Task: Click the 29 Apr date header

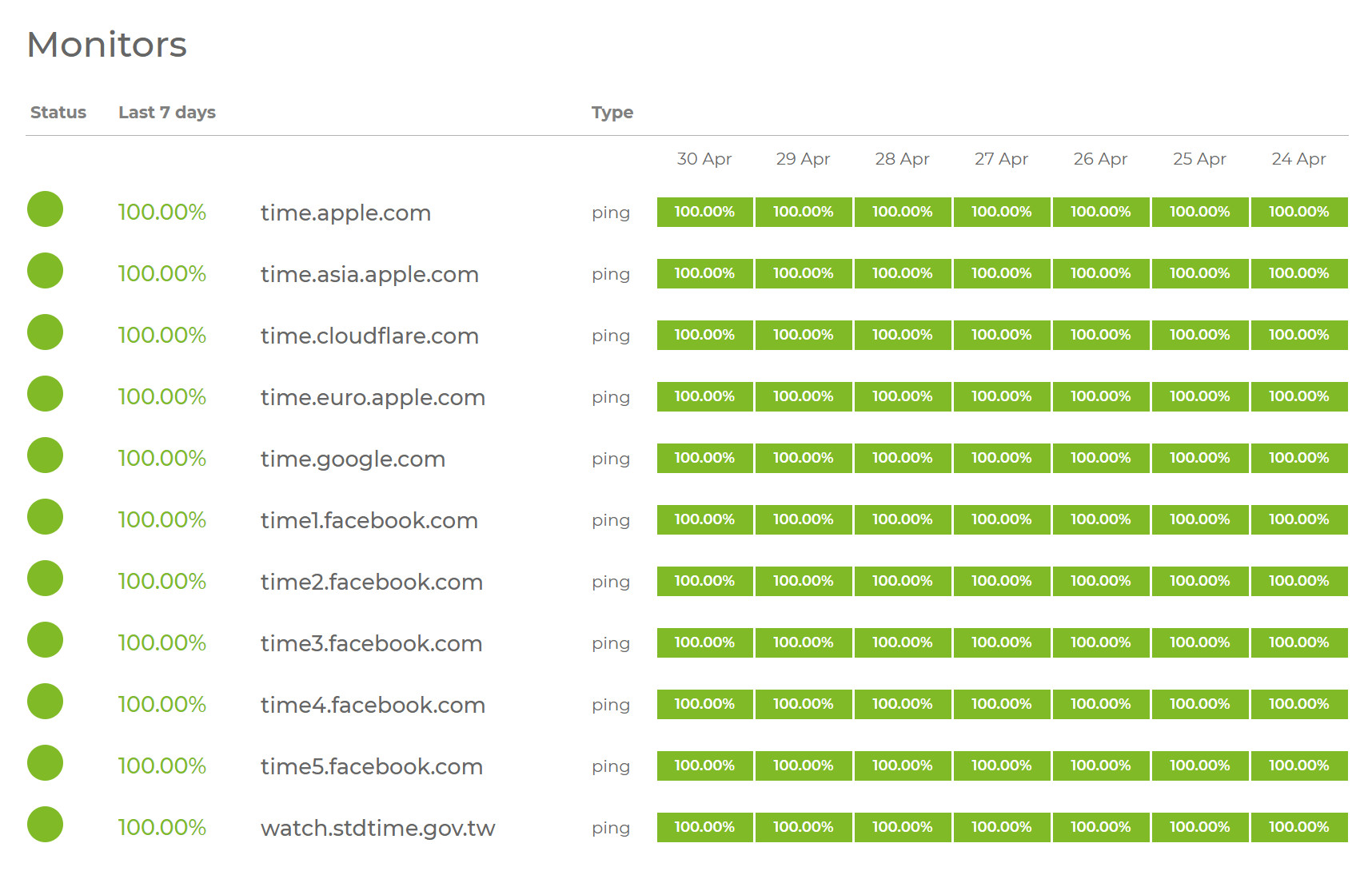Action: tap(804, 159)
